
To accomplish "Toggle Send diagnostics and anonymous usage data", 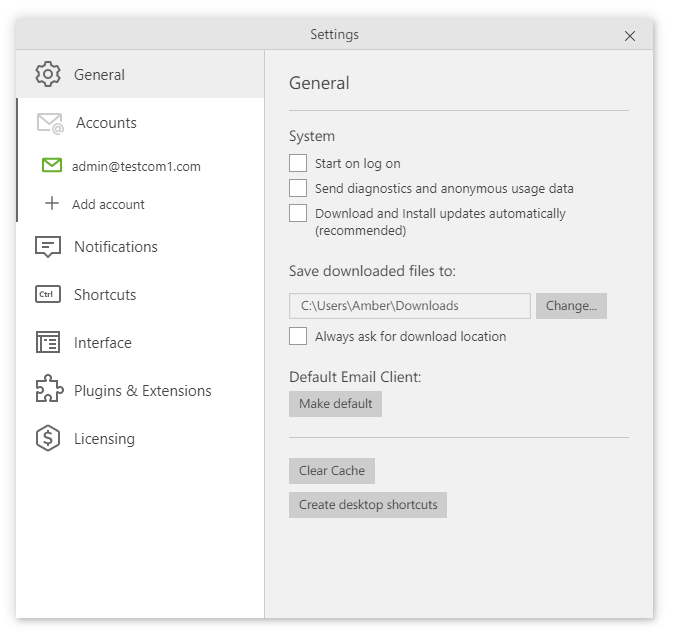I will click(298, 188).
